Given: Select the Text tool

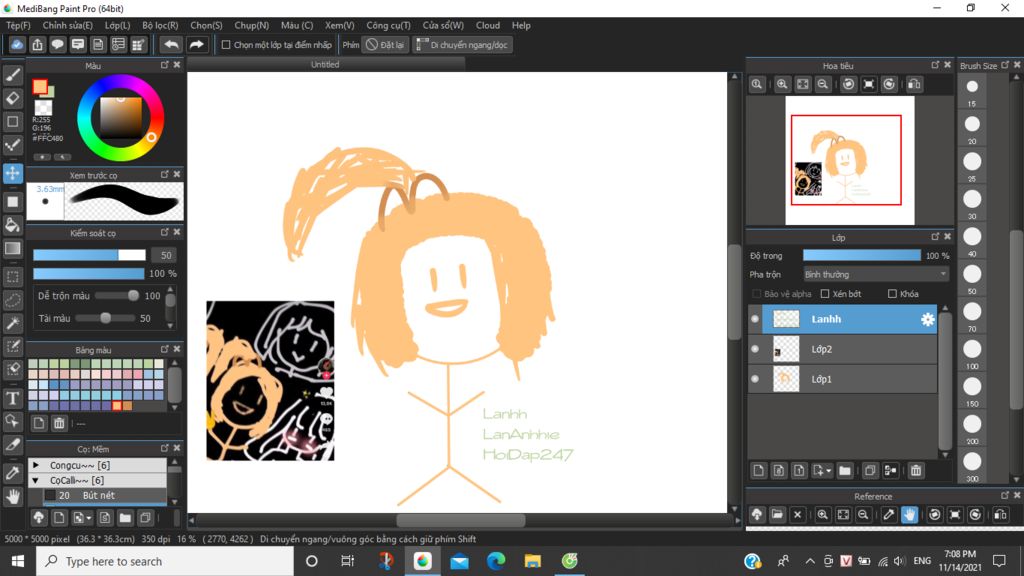Looking at the screenshot, I should [x=13, y=399].
